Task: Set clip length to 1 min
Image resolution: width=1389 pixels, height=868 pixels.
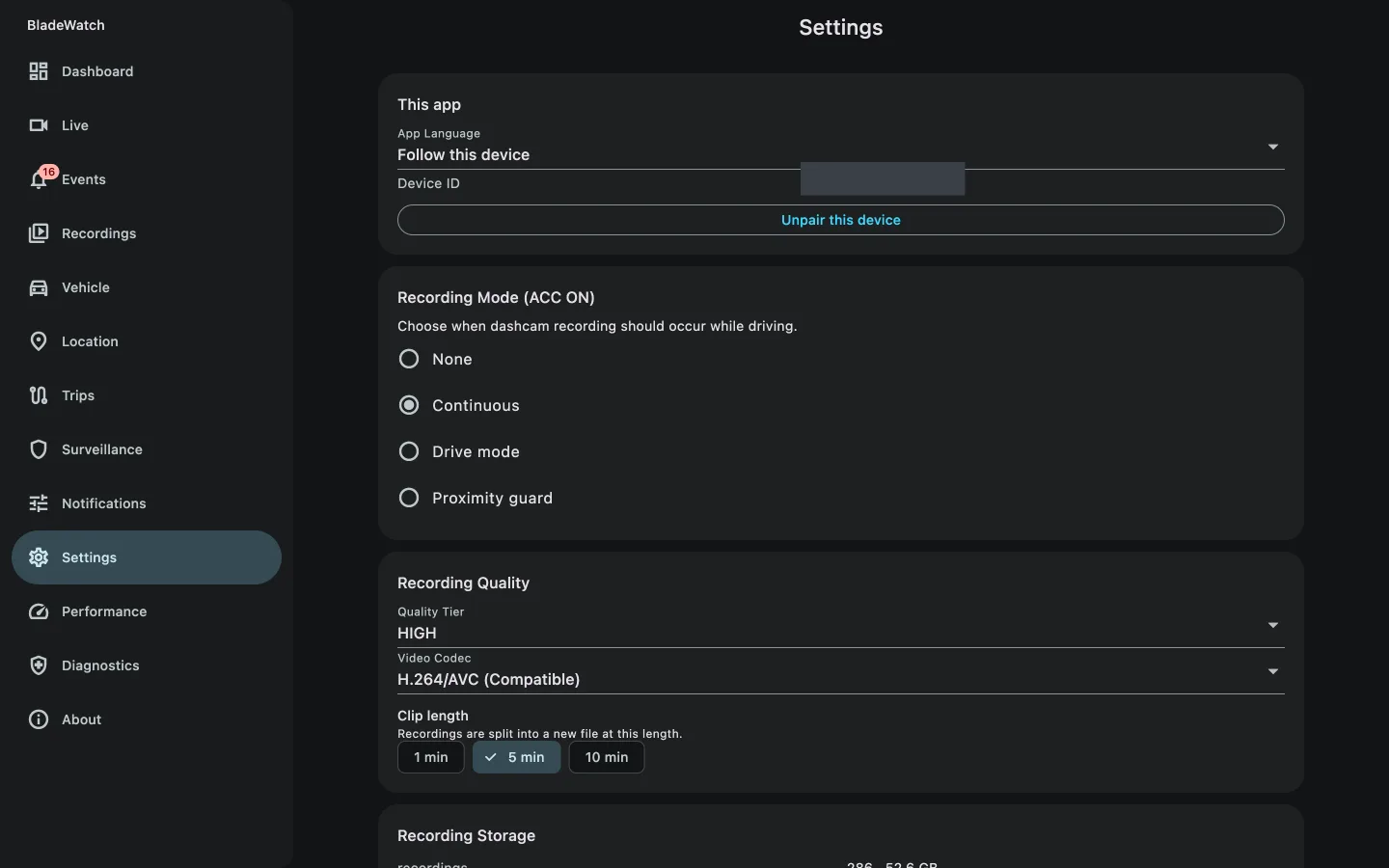Action: click(431, 757)
